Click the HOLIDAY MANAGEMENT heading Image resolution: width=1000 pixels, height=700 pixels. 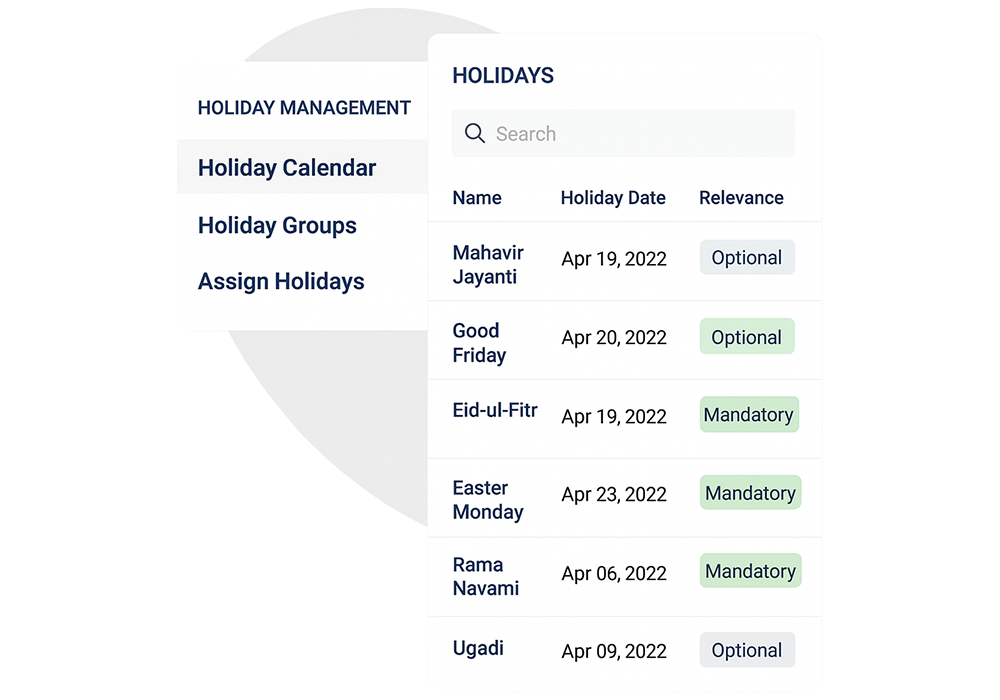(304, 108)
